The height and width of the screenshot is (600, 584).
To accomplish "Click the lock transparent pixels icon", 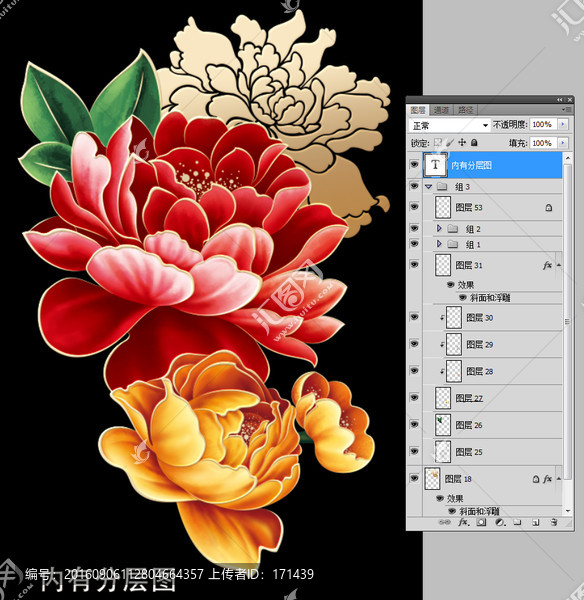I will (438, 143).
